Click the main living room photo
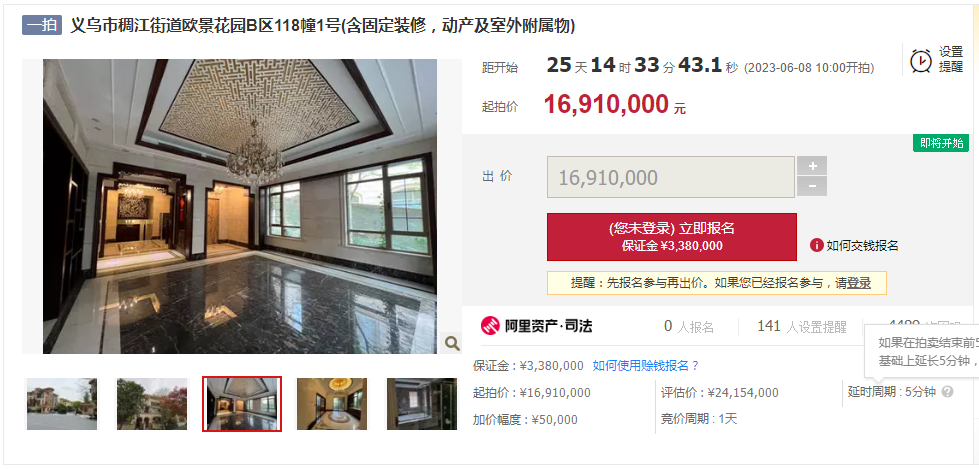979x469 pixels. (x=240, y=206)
